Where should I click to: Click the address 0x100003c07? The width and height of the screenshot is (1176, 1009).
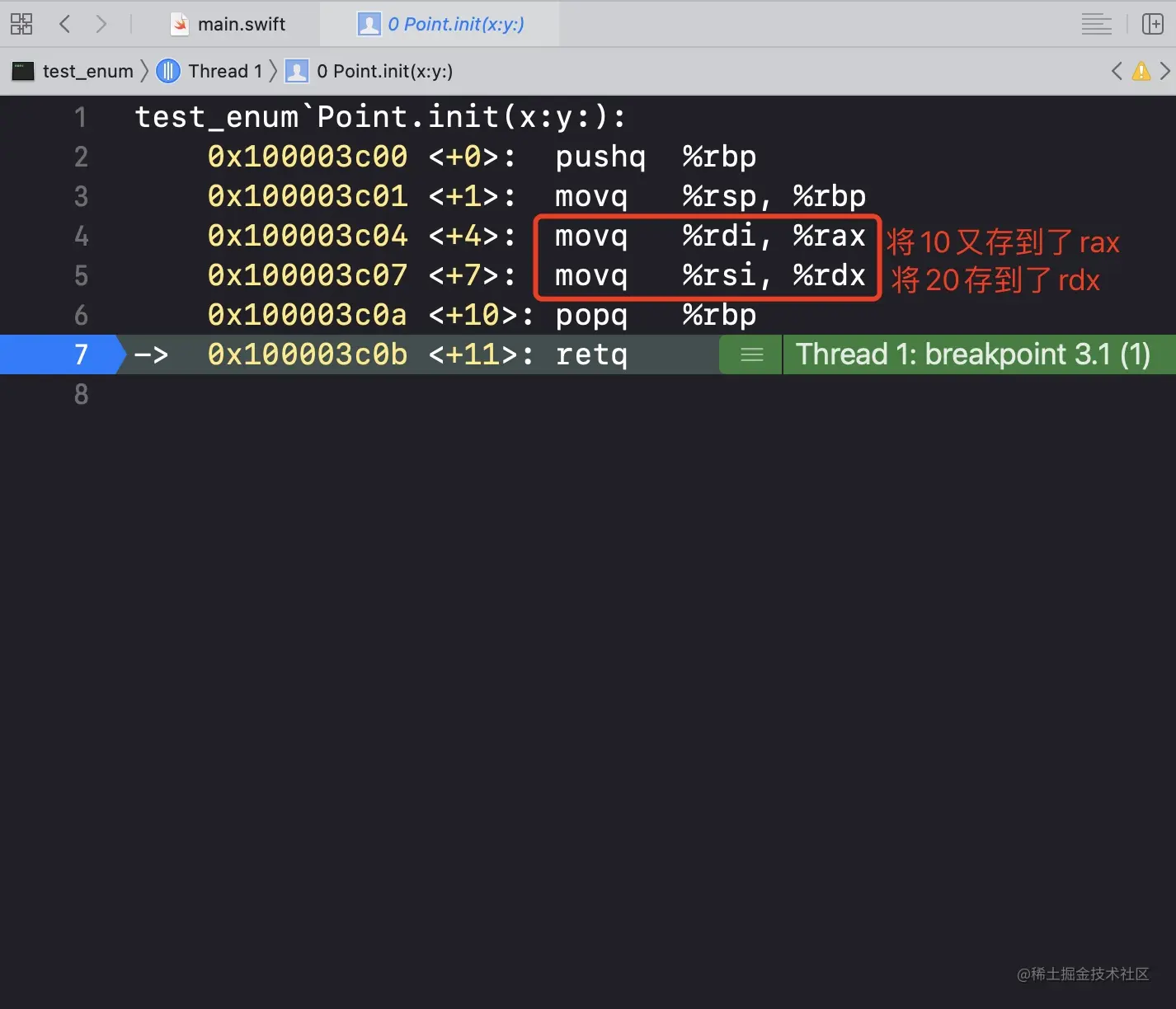coord(308,275)
